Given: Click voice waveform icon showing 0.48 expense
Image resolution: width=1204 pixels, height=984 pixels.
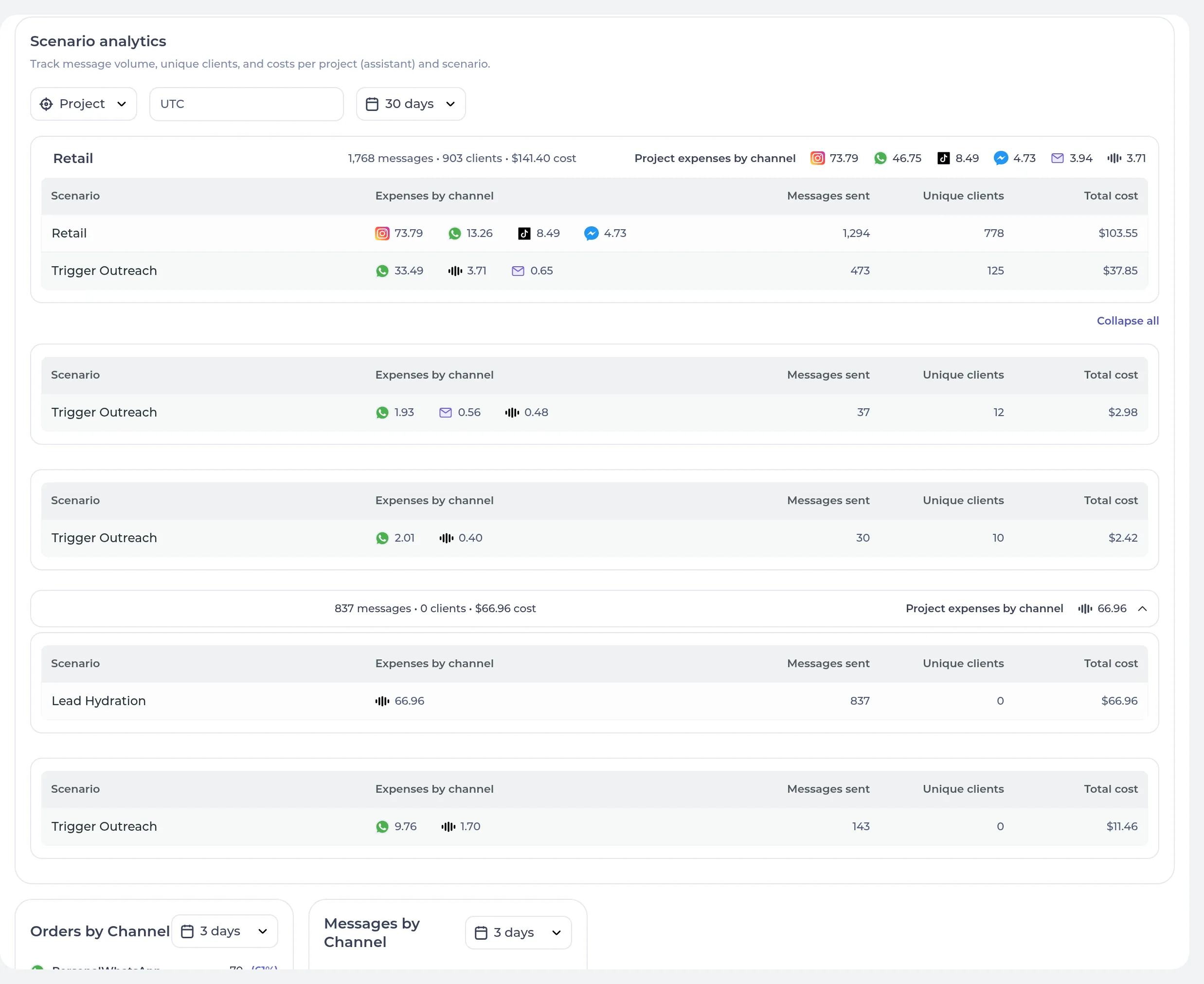Looking at the screenshot, I should 512,413.
